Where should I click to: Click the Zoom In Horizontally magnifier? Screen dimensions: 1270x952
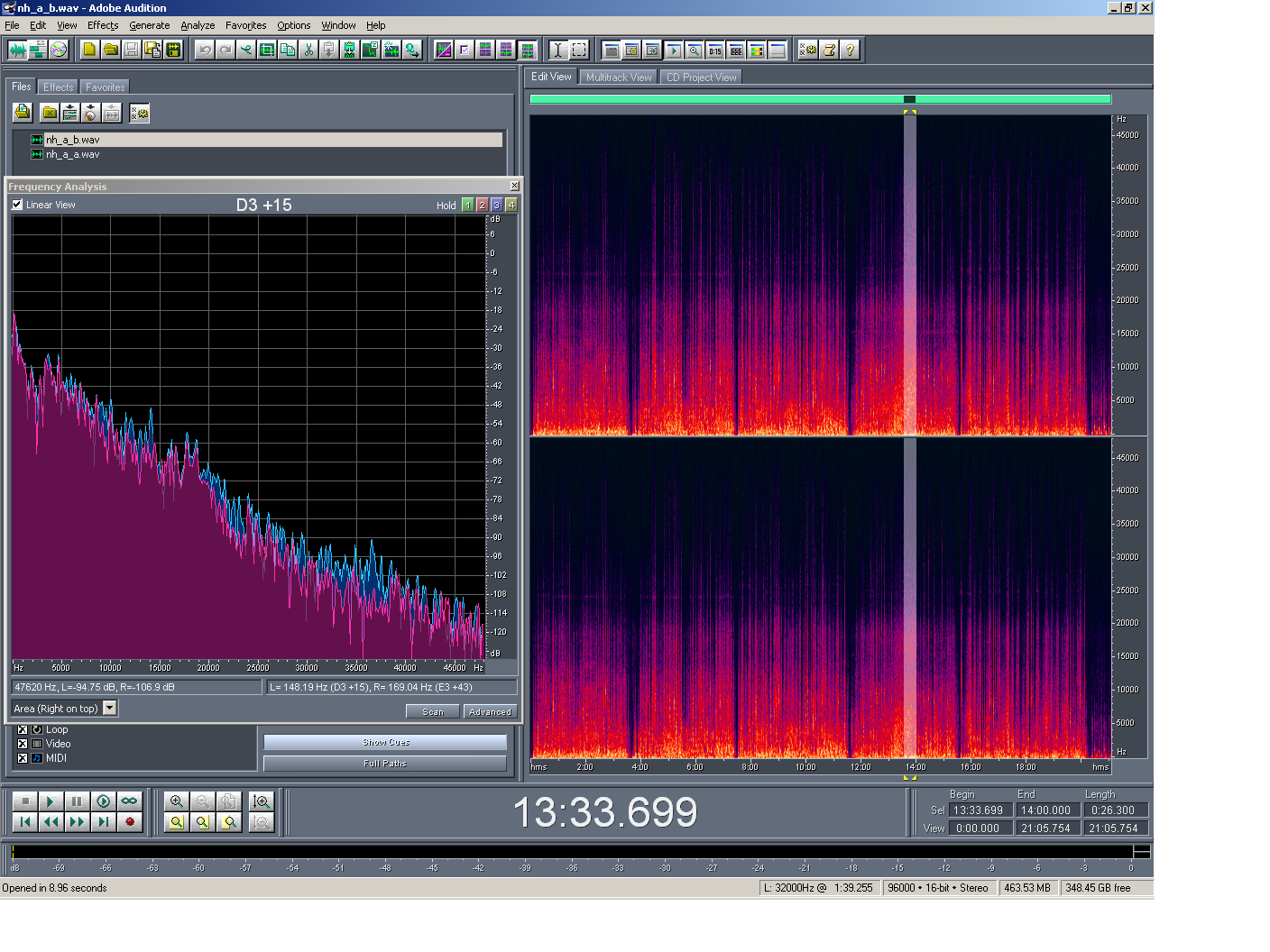177,801
